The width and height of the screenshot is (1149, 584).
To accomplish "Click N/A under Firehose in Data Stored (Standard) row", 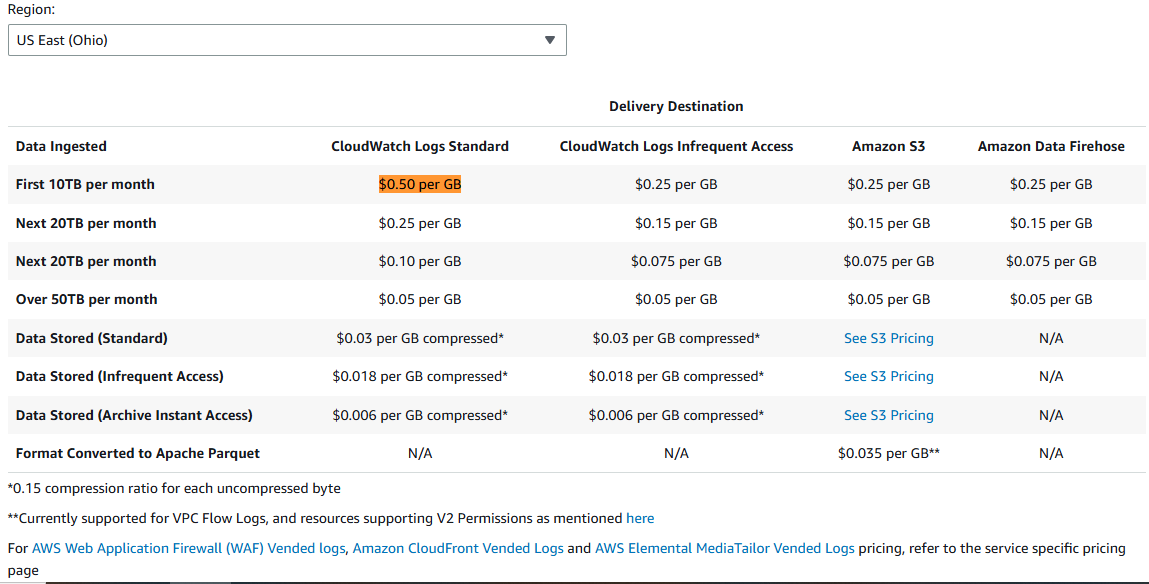I will (1051, 338).
